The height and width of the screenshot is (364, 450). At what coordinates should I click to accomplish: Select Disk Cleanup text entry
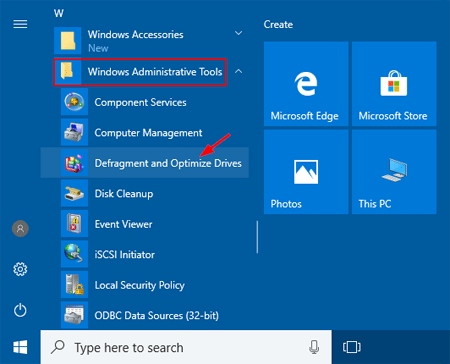124,194
